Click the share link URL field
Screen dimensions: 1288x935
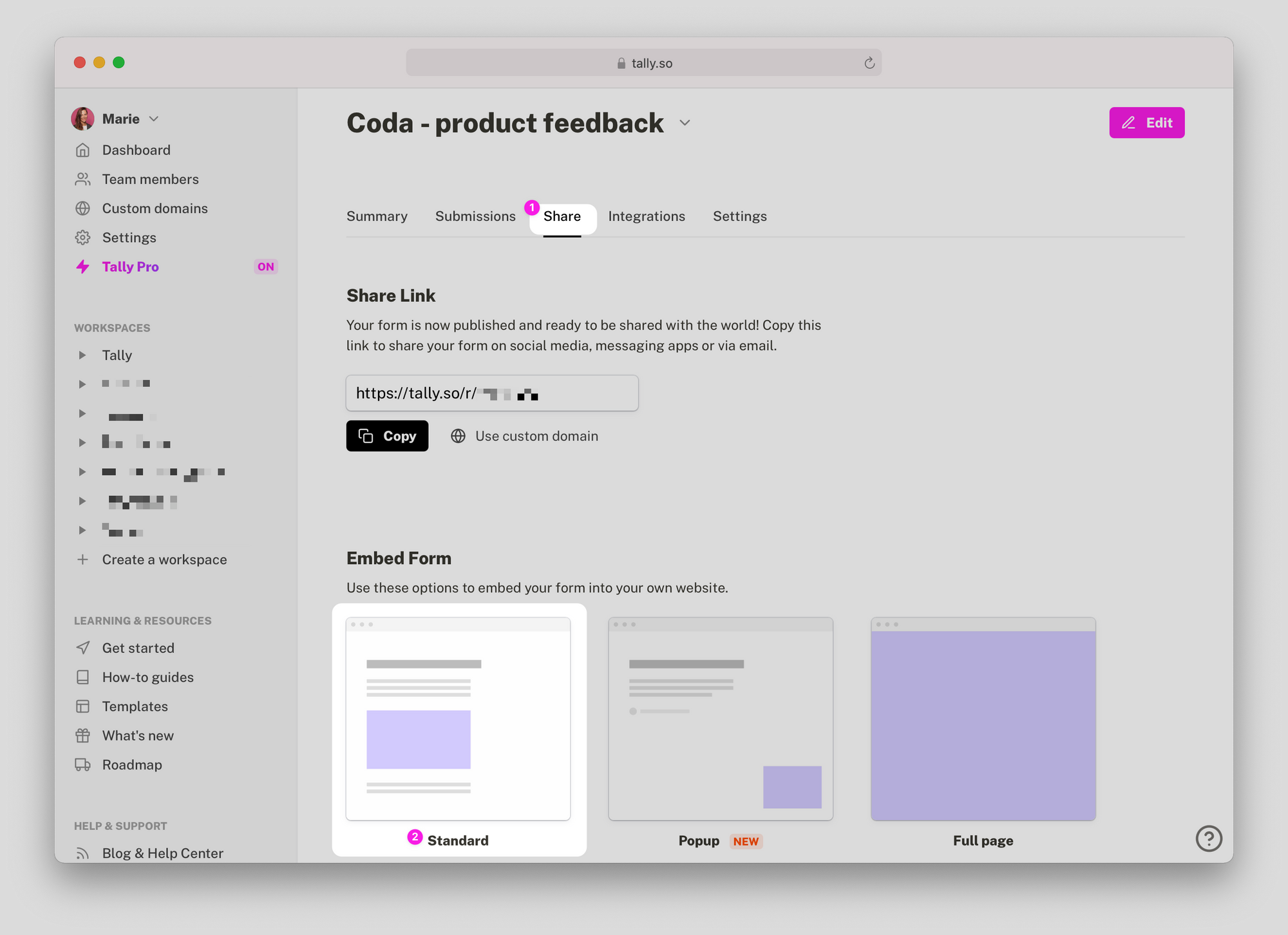coord(492,393)
